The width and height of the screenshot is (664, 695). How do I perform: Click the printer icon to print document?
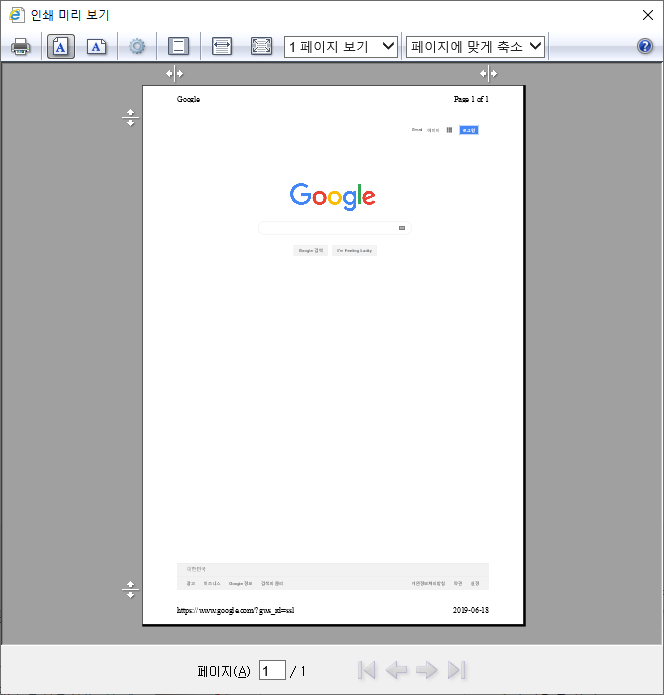click(x=20, y=47)
